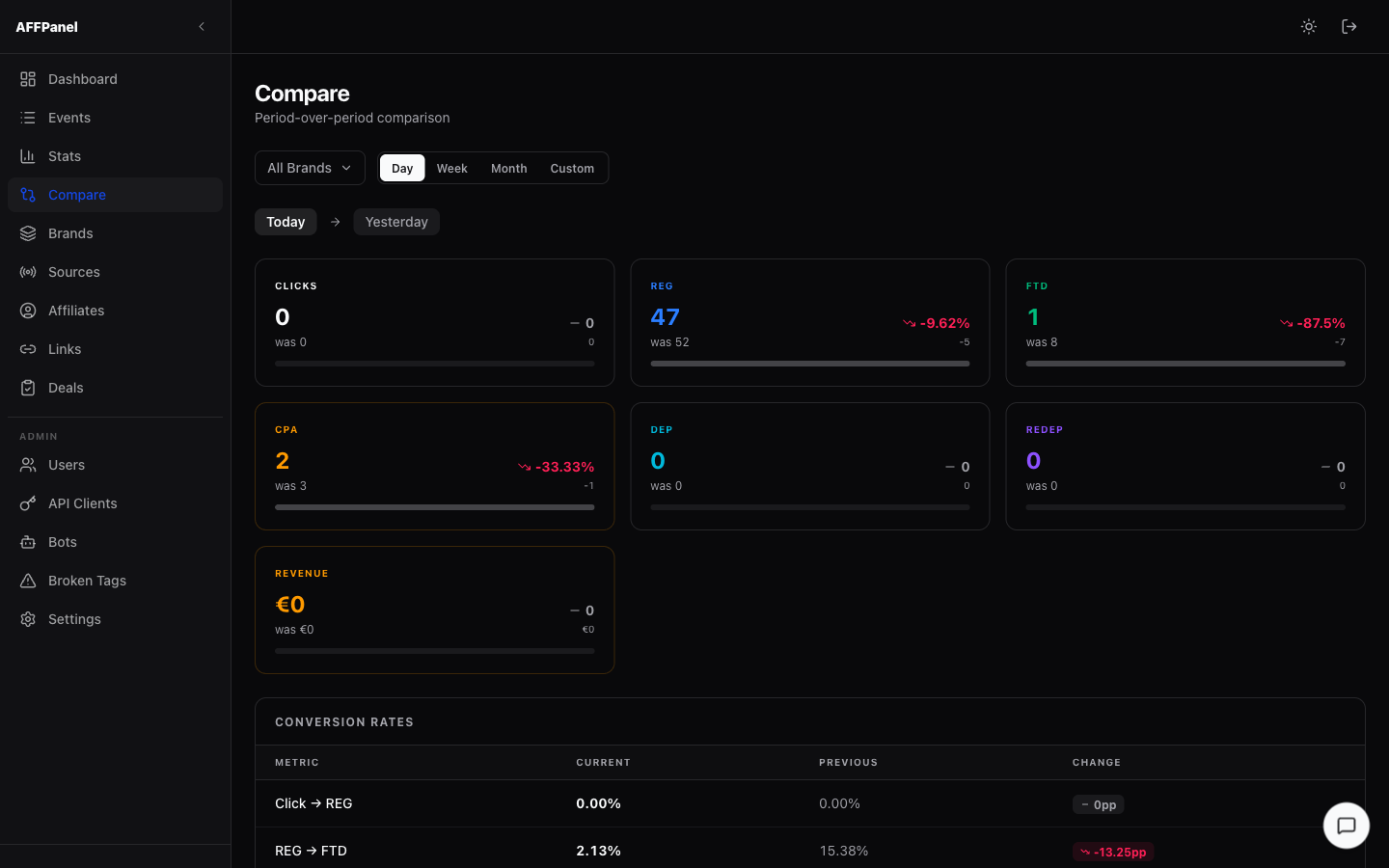Switch to the Week tab

tap(451, 167)
